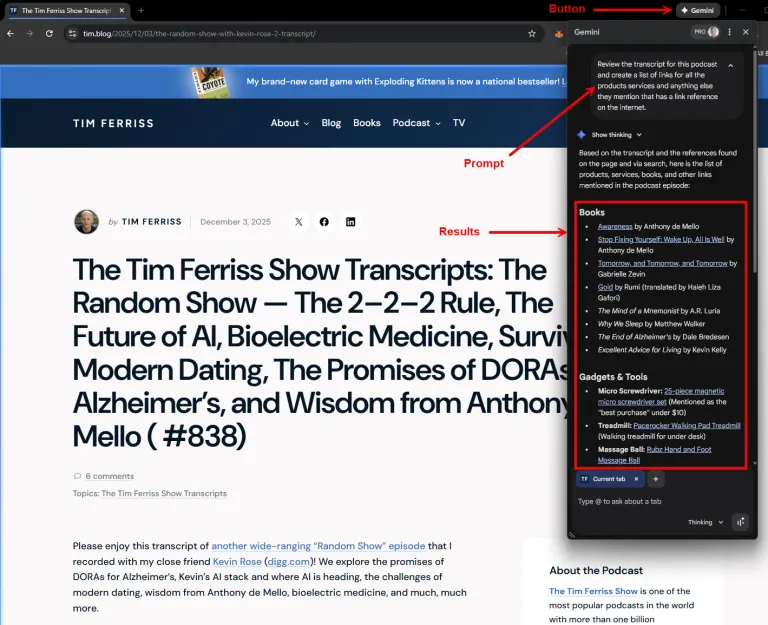Open the Podcast nav dropdown
Image resolution: width=768 pixels, height=625 pixels.
[416, 123]
